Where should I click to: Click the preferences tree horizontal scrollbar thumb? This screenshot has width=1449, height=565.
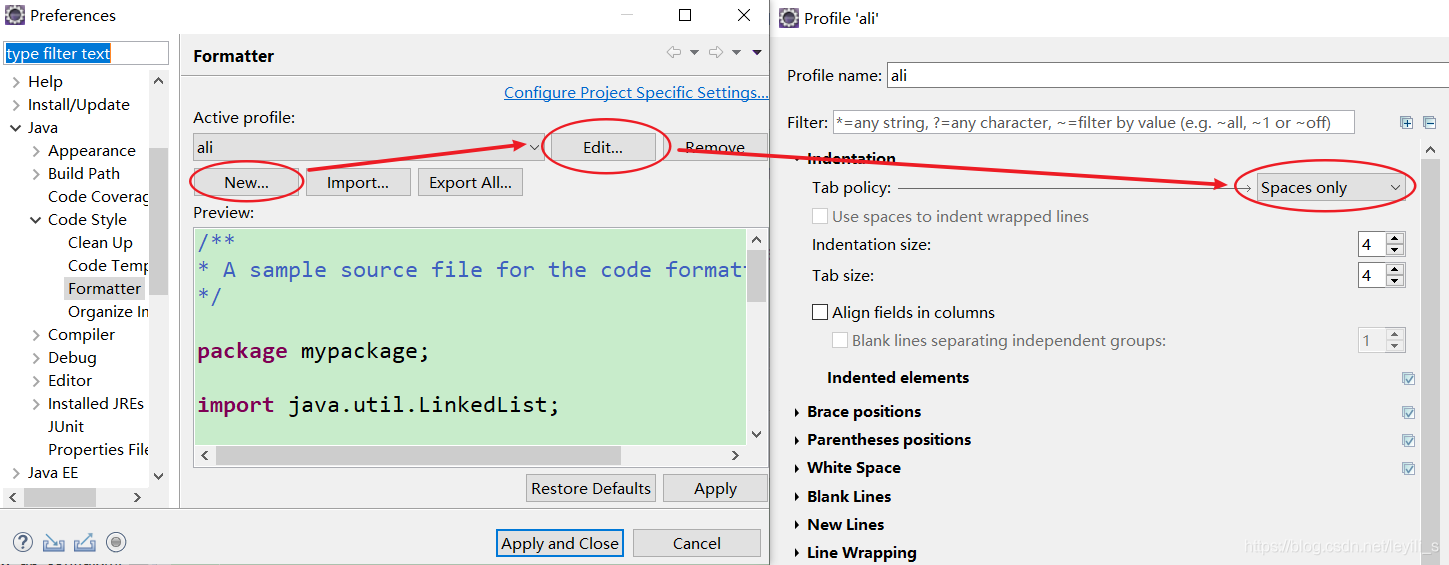(x=60, y=497)
